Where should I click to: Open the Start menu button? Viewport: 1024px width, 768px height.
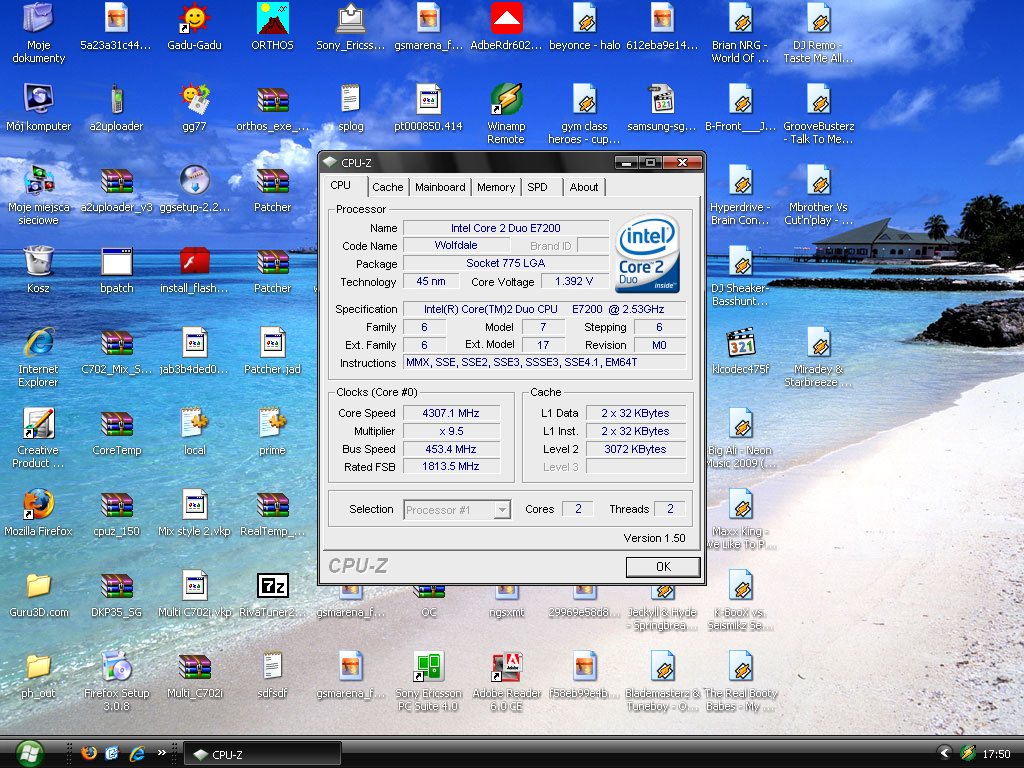pyautogui.click(x=29, y=754)
